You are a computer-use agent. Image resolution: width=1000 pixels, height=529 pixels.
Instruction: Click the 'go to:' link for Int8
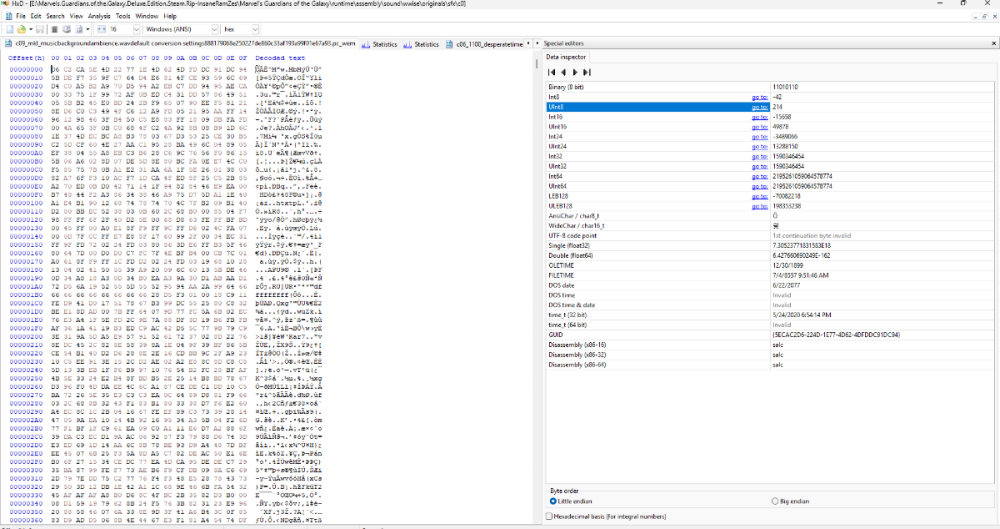pos(759,97)
